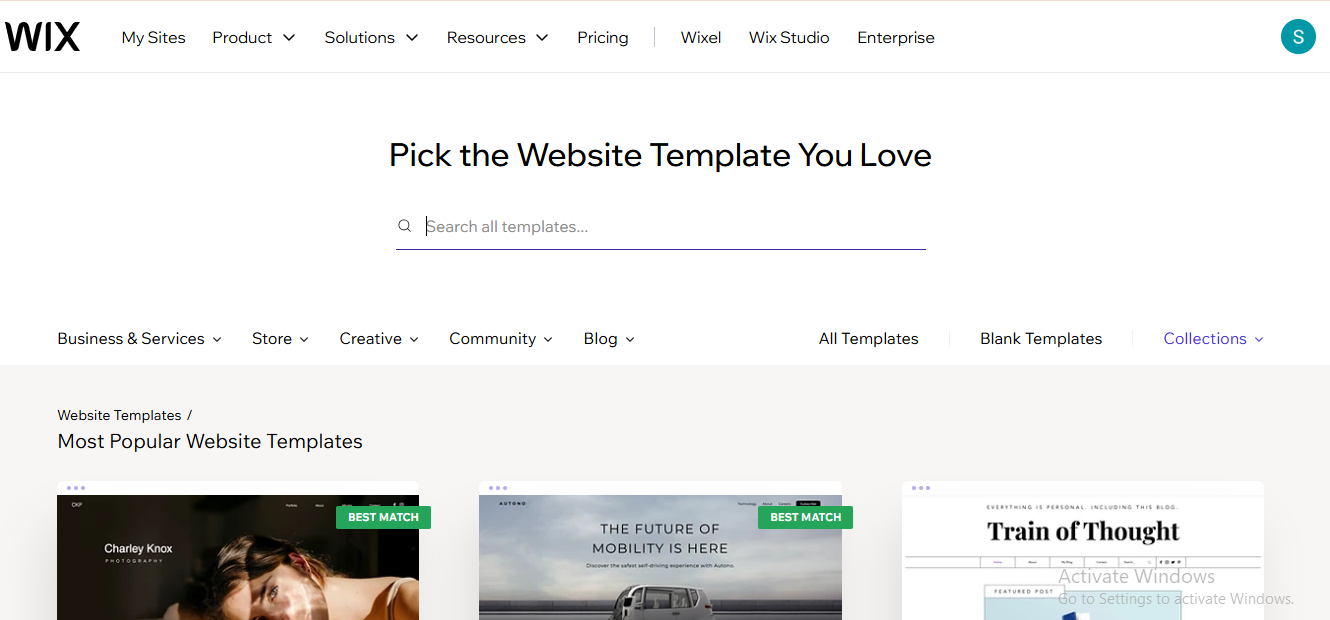1330x620 pixels.
Task: Open the Pricing page
Action: tap(602, 38)
